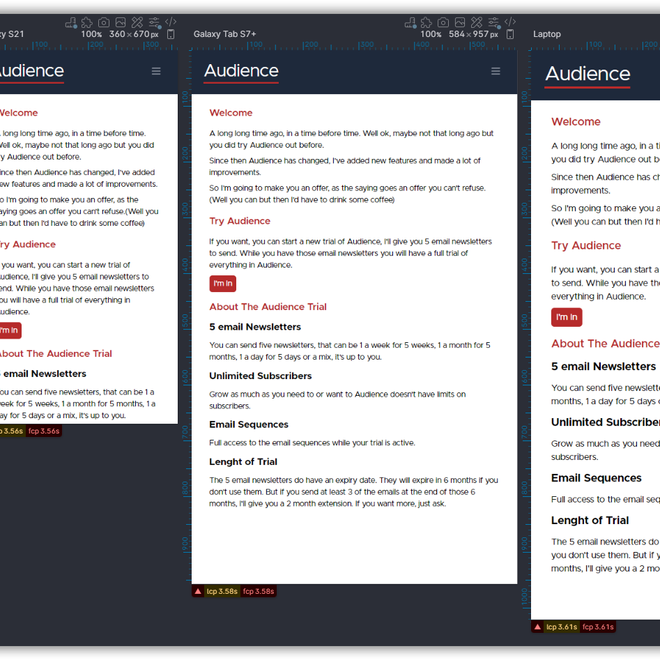Click the I'm In button in the Laptop pane
This screenshot has width=660, height=660.
pyautogui.click(x=567, y=317)
